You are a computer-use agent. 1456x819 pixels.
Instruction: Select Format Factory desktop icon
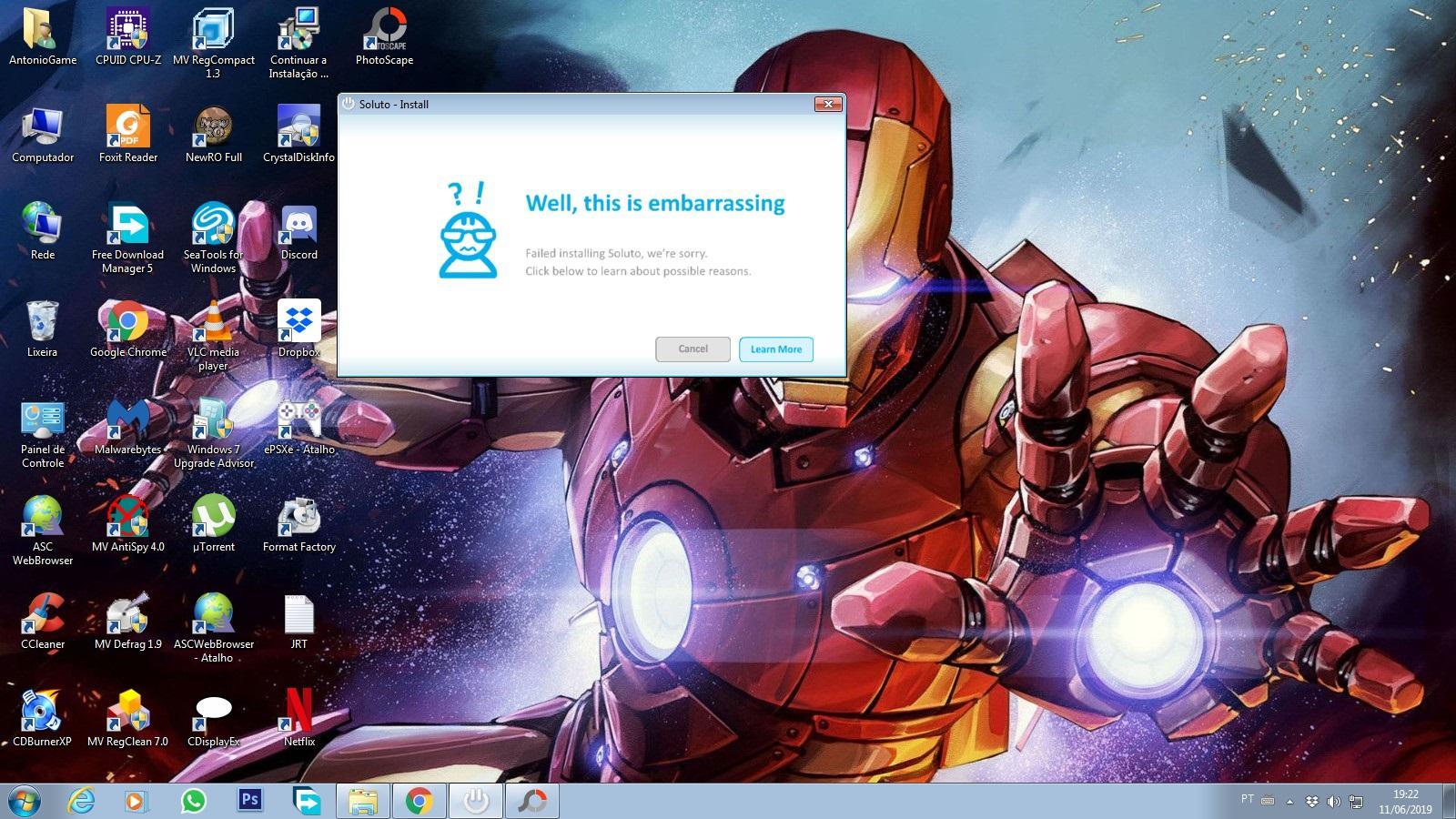[298, 523]
